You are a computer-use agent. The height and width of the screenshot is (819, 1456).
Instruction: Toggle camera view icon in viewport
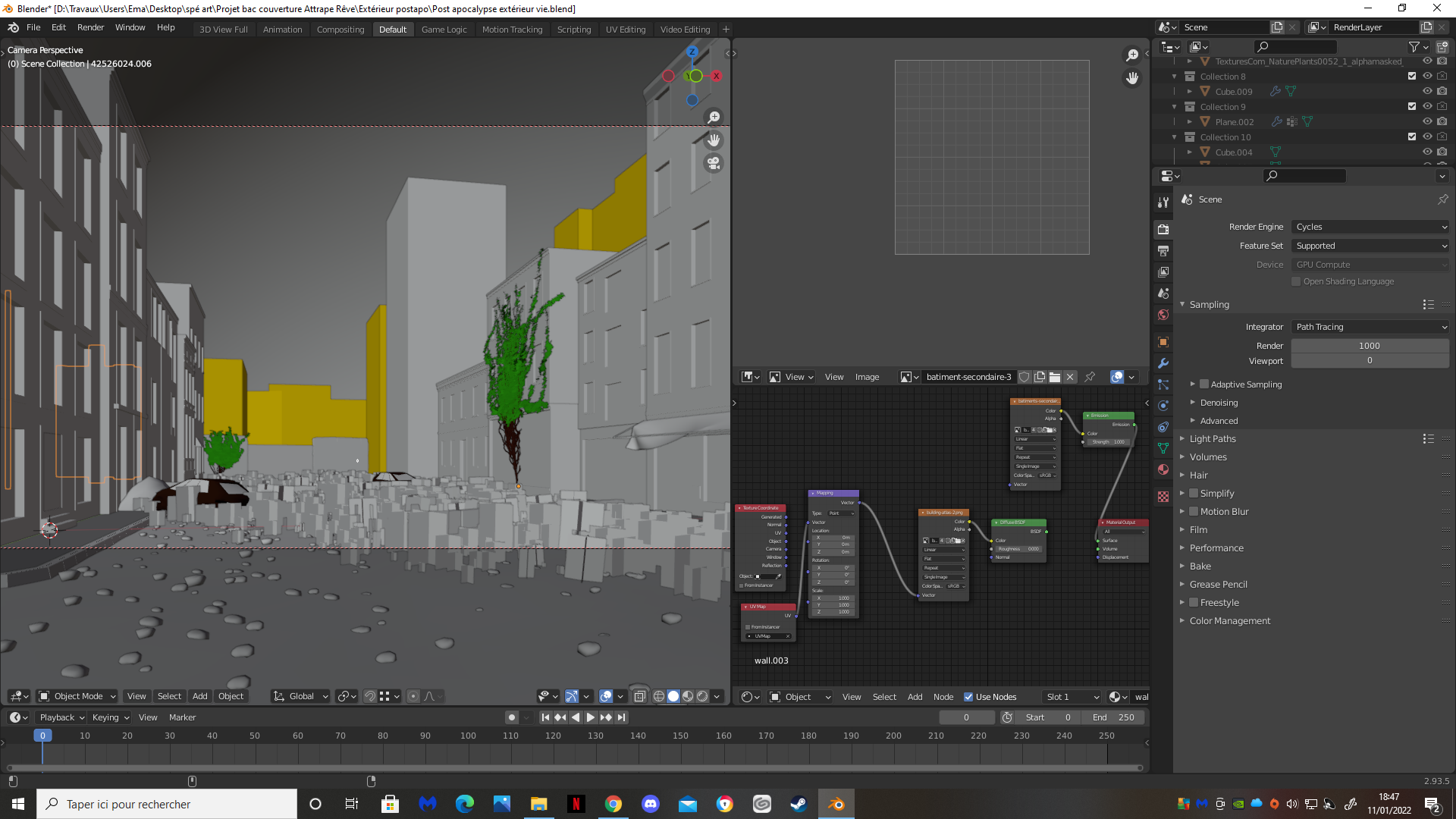click(714, 163)
